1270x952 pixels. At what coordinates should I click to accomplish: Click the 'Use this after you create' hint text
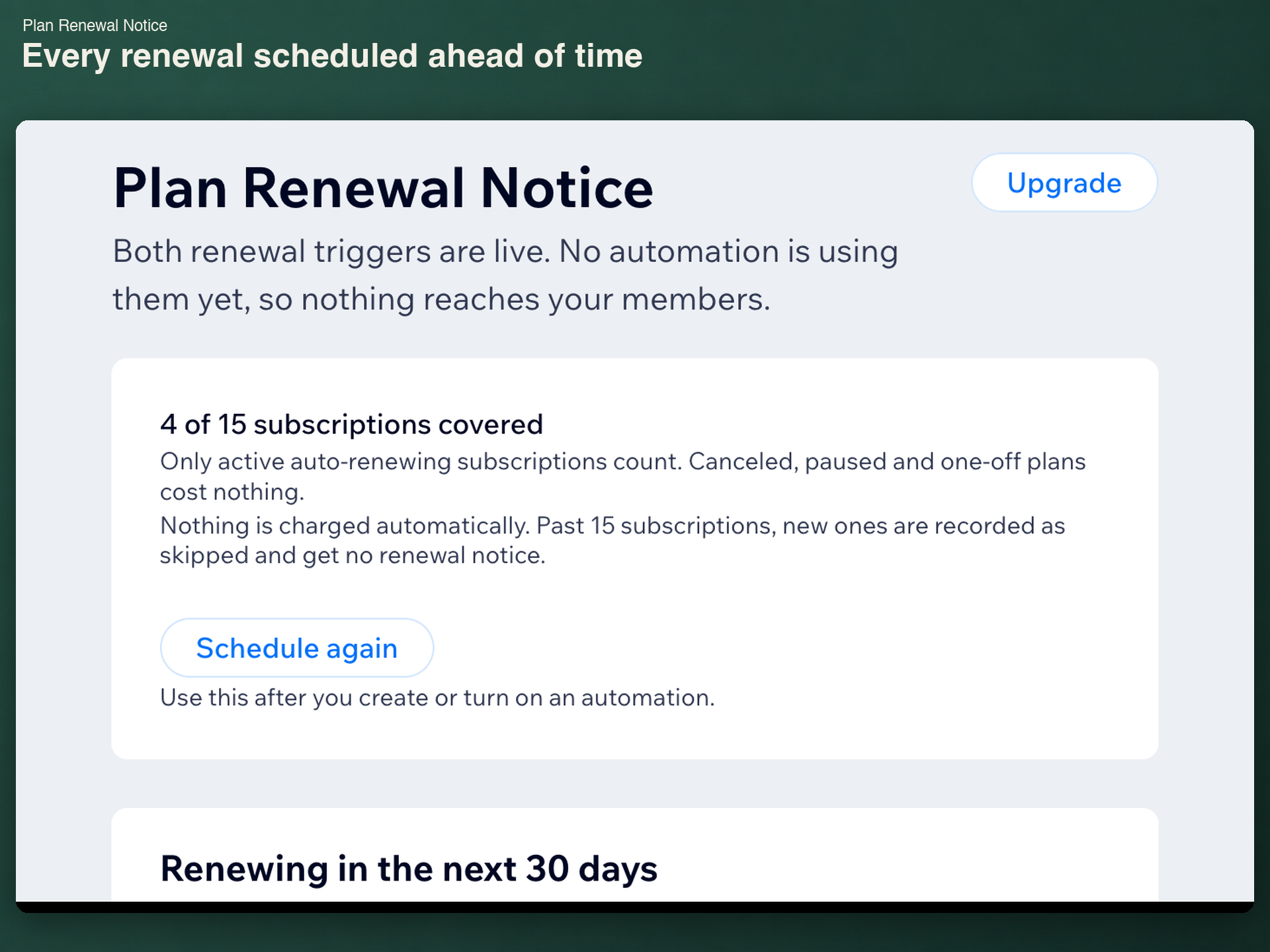(437, 697)
